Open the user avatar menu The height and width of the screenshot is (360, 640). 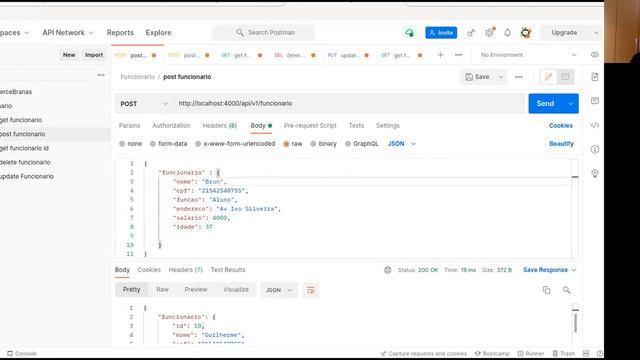tap(526, 33)
